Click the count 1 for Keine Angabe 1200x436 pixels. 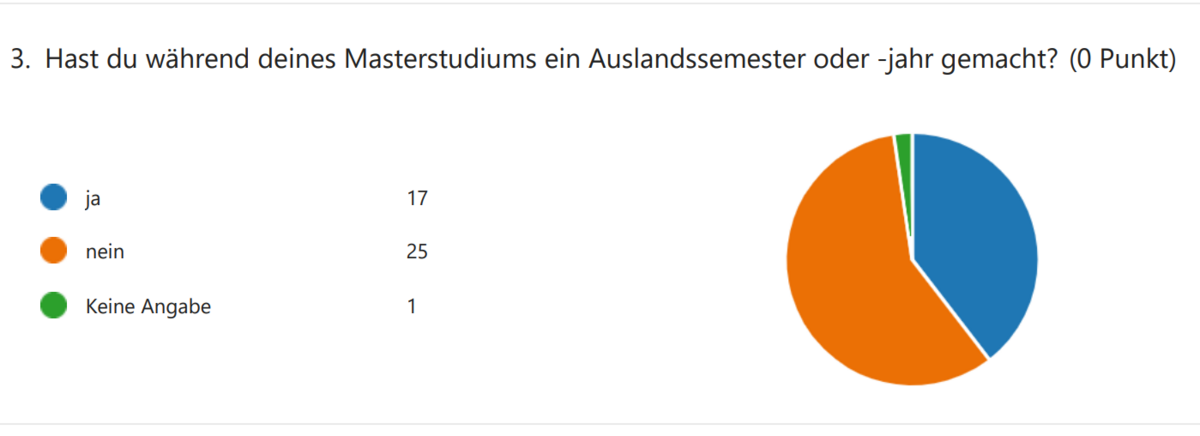[411, 307]
